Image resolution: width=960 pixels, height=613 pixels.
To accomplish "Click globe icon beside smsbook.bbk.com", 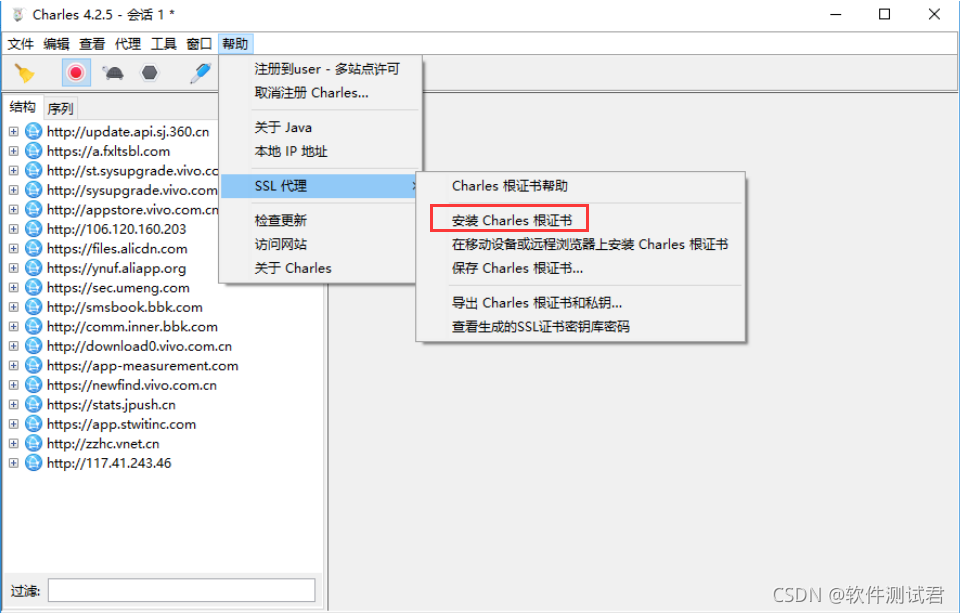I will click(x=34, y=307).
